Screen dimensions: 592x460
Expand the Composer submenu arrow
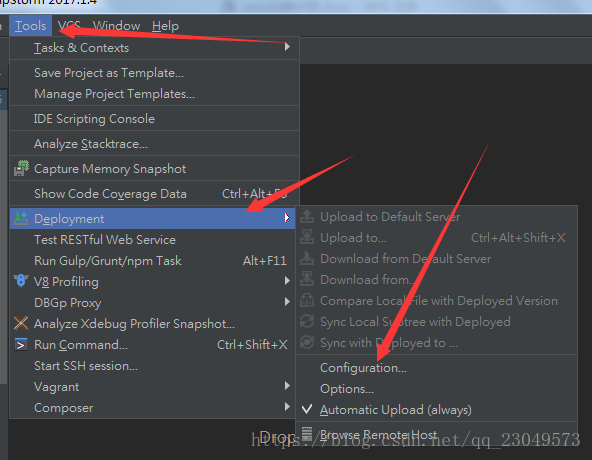287,406
